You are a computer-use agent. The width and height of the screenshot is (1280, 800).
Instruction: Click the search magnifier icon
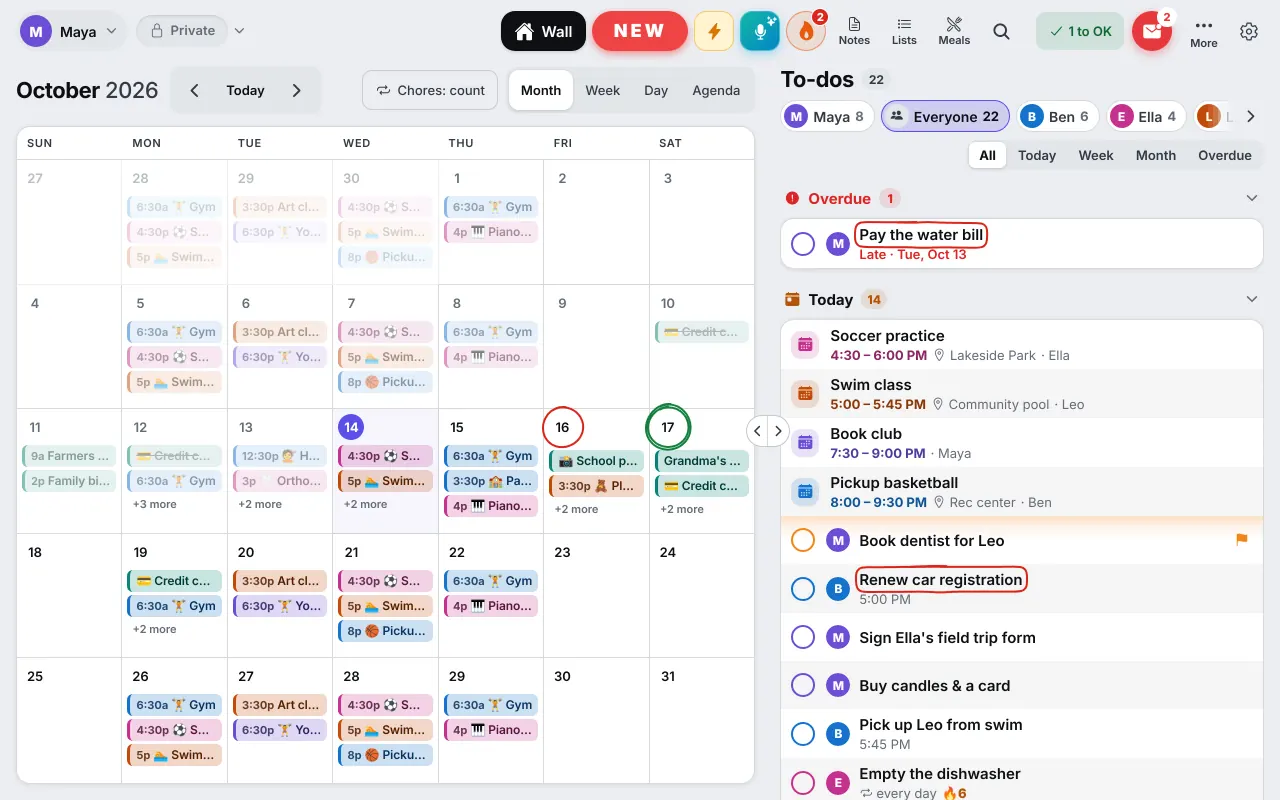click(x=1001, y=31)
